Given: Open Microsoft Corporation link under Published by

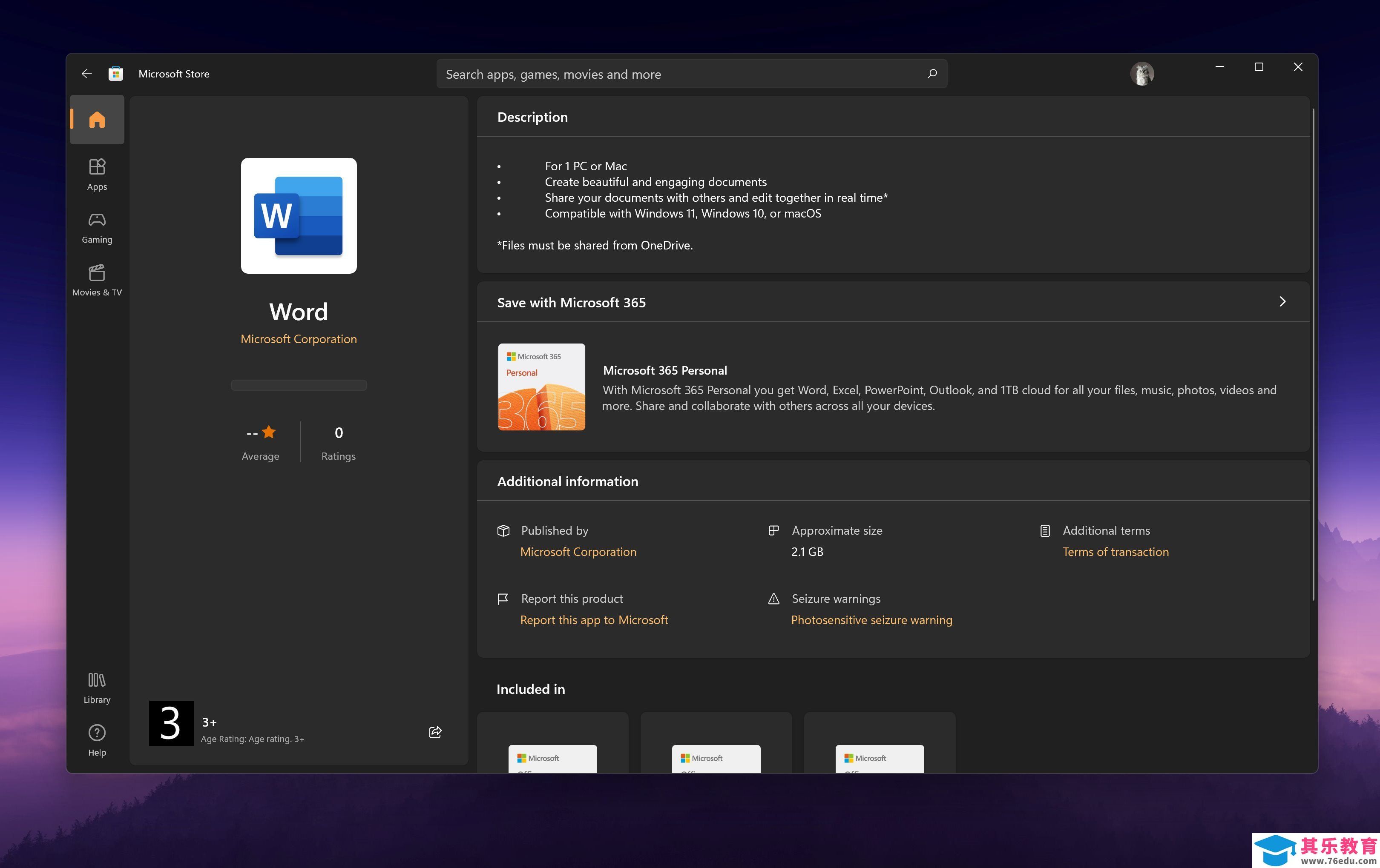Looking at the screenshot, I should (578, 552).
